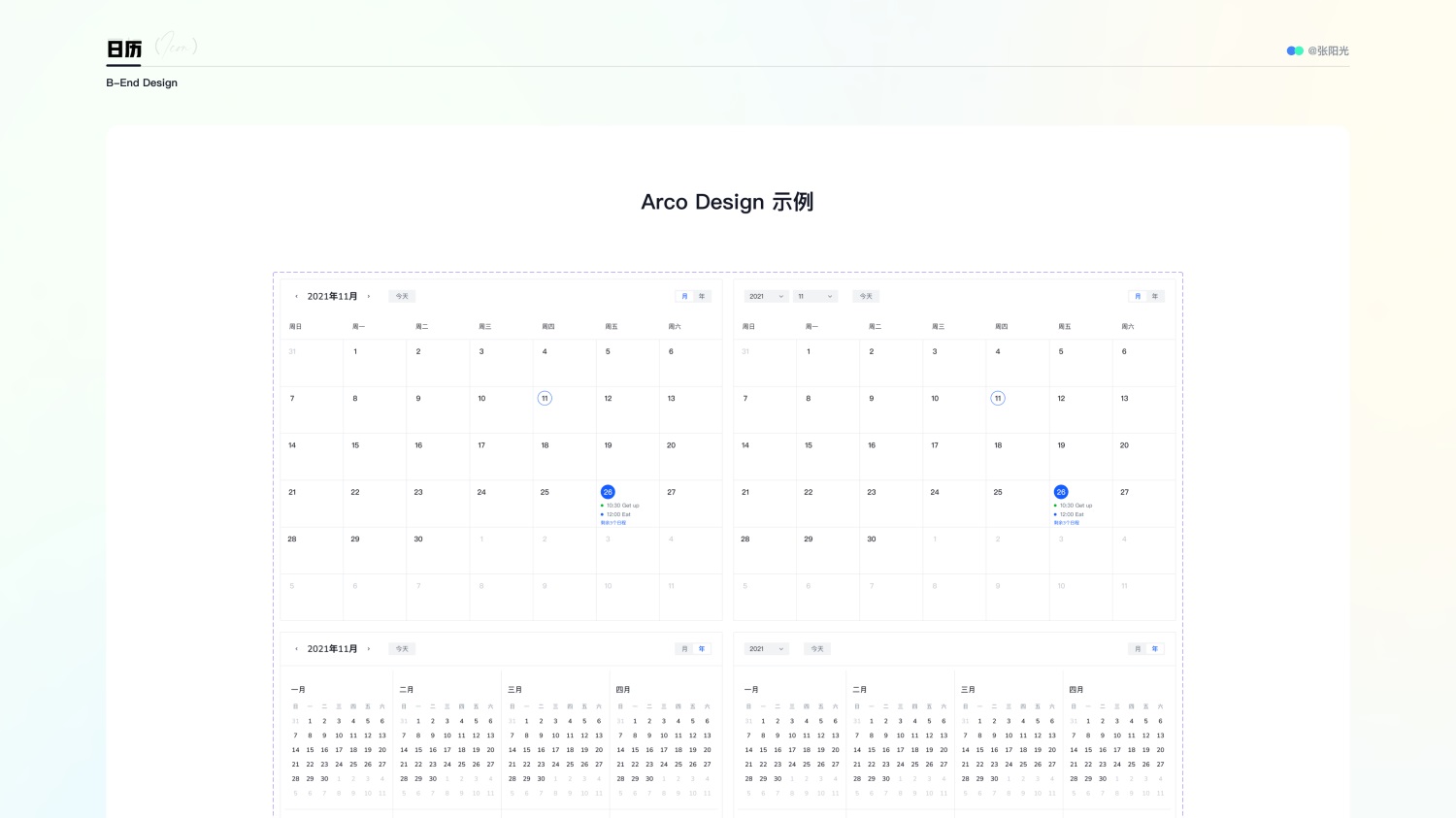Select day 13 in dropdown-selector month calendar

[1124, 399]
